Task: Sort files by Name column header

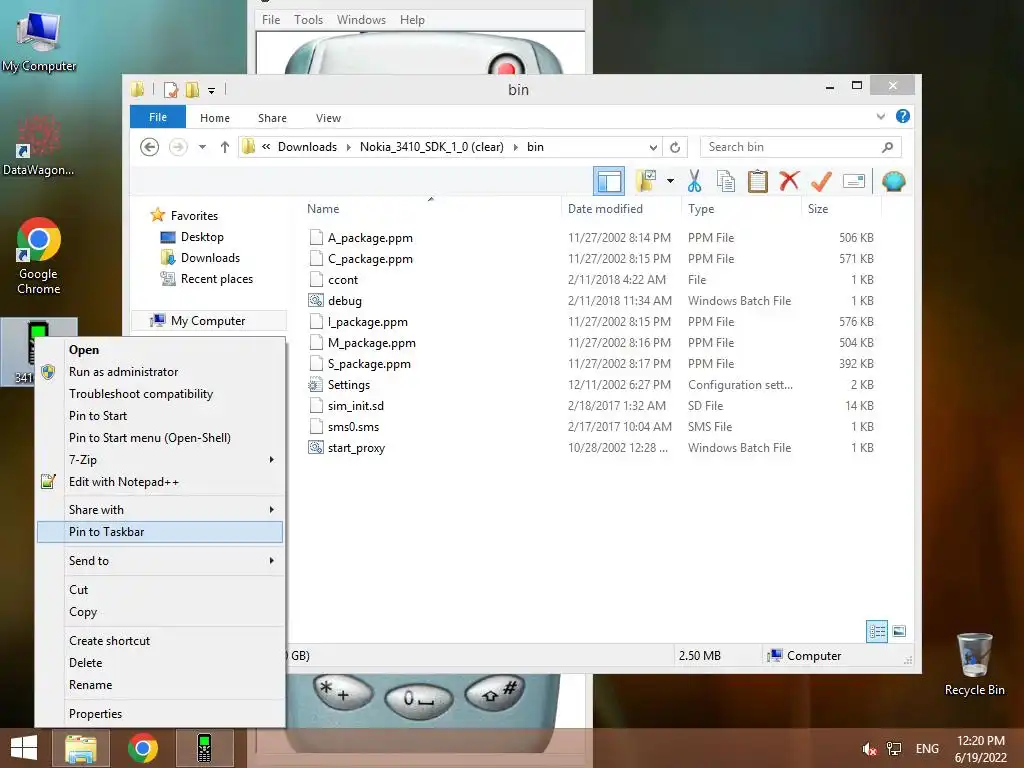Action: click(323, 209)
